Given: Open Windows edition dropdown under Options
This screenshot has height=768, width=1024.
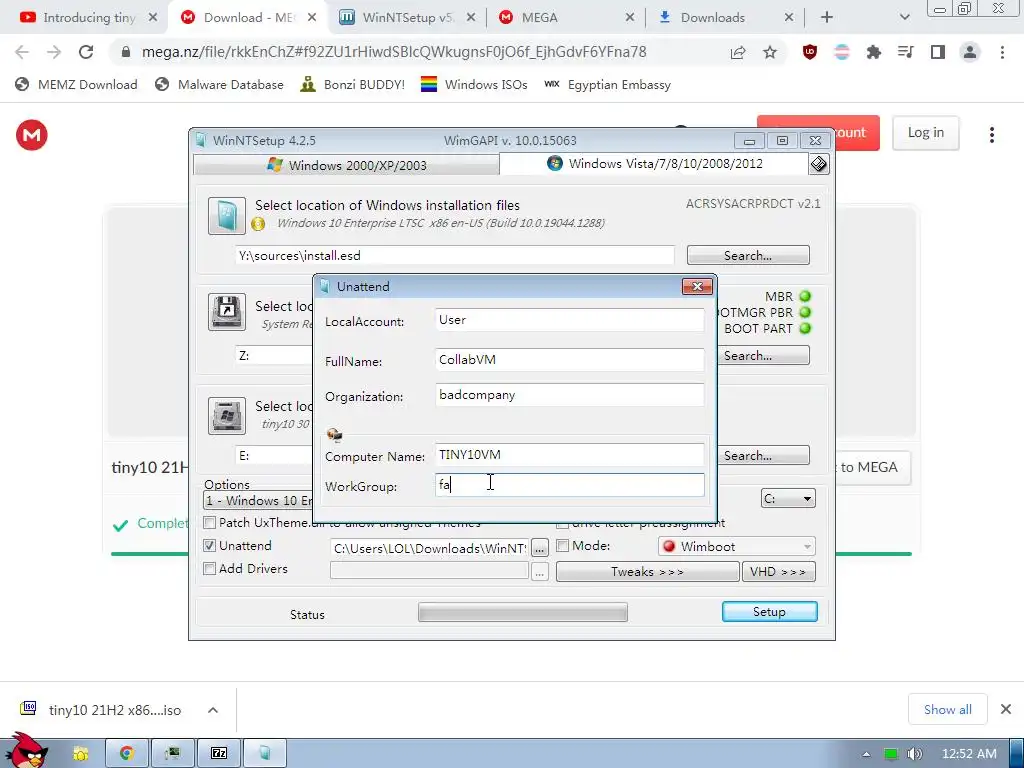Looking at the screenshot, I should [259, 501].
